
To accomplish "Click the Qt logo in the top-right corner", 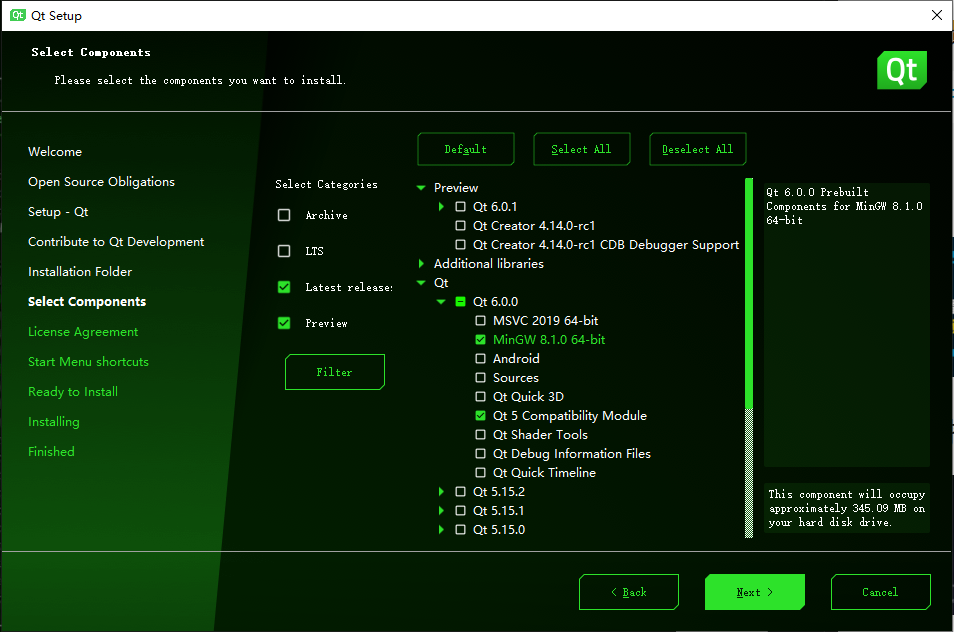I will [901, 70].
